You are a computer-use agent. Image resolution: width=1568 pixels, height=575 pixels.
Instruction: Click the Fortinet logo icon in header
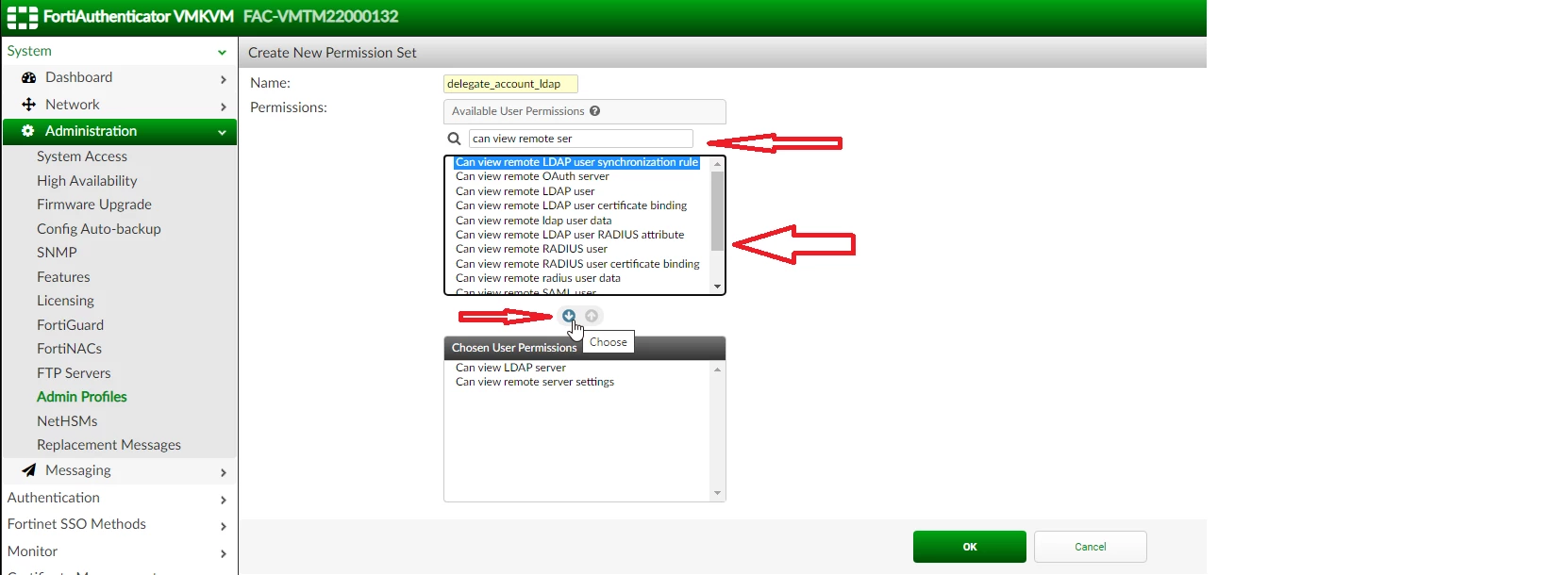point(22,17)
